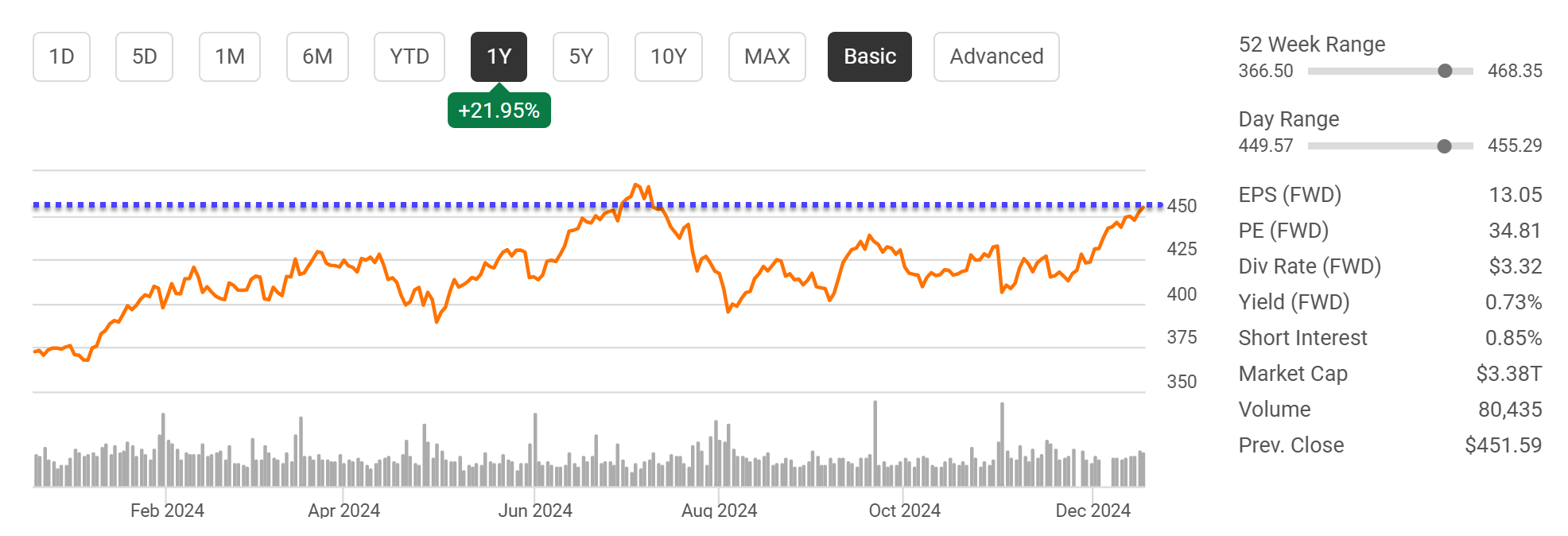Click the Feb 2024 axis label
Viewport: 1568px width, 536px height.
click(167, 511)
